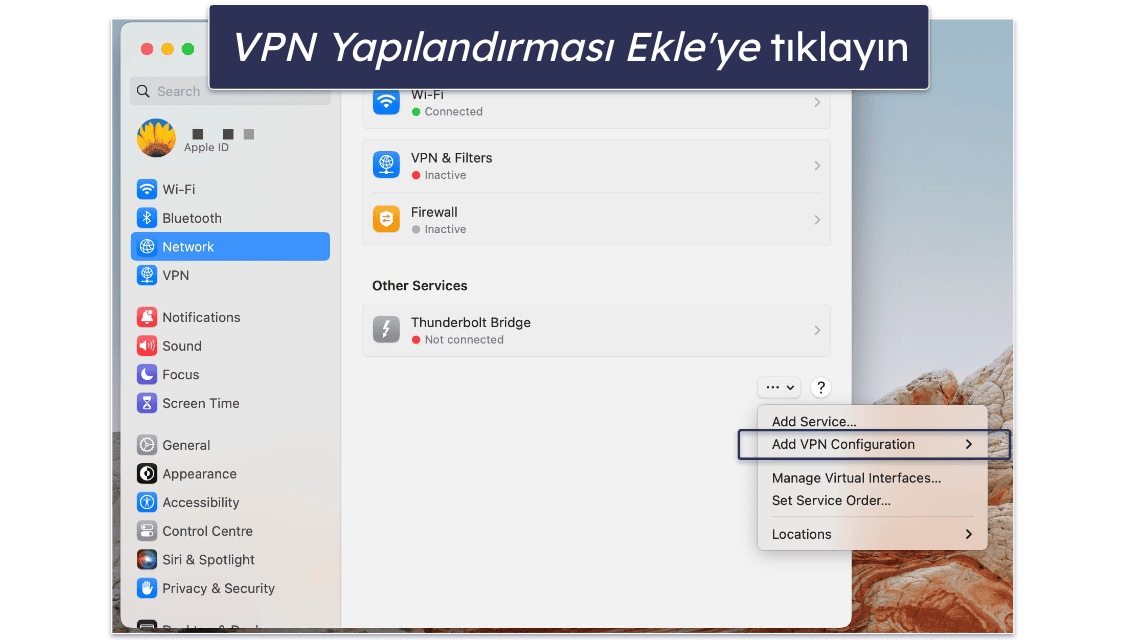Click the orange Firewall icon
1134x640 pixels.
pos(386,219)
